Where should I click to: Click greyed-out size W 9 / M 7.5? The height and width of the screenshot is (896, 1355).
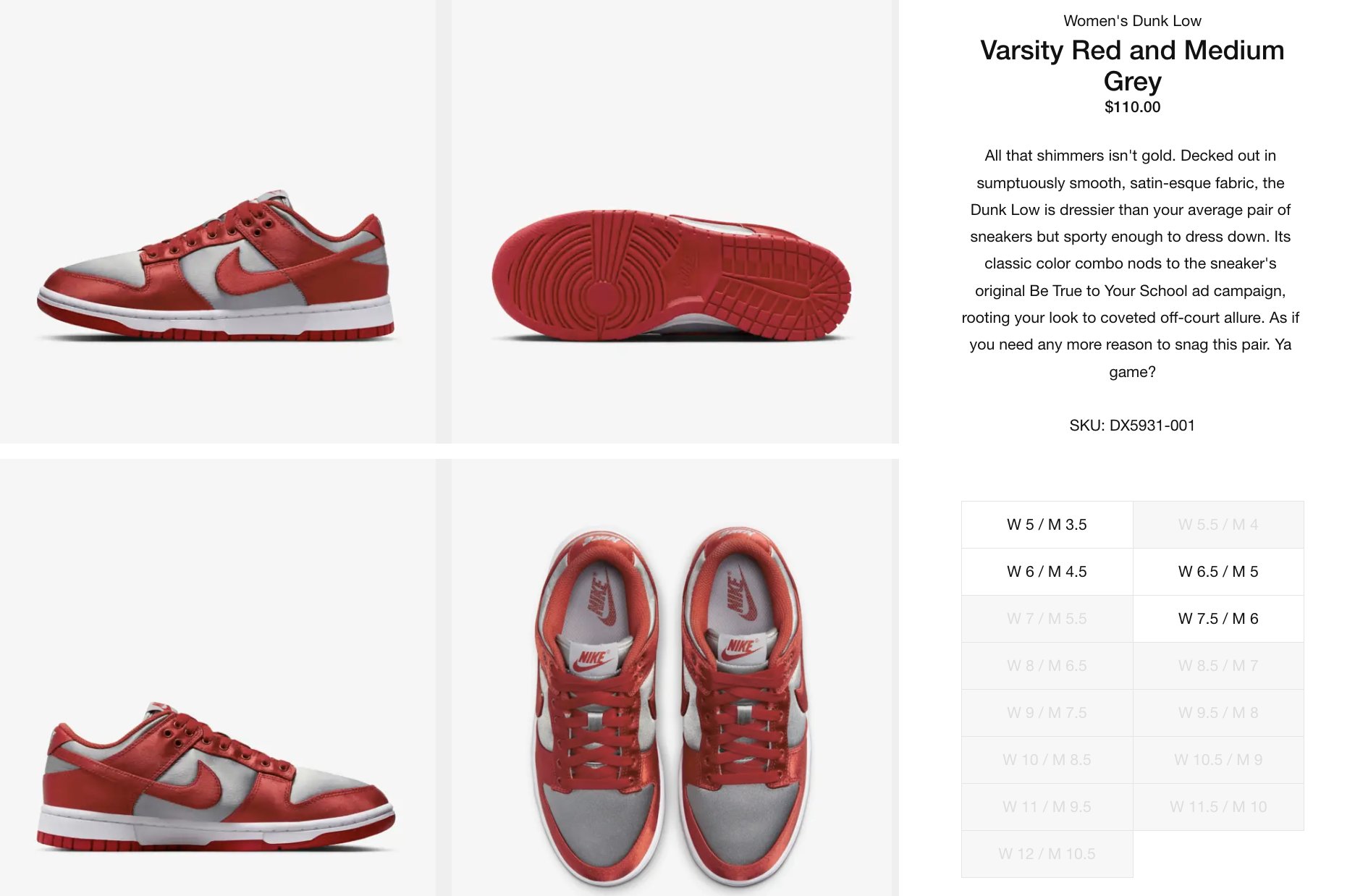coord(1047,713)
